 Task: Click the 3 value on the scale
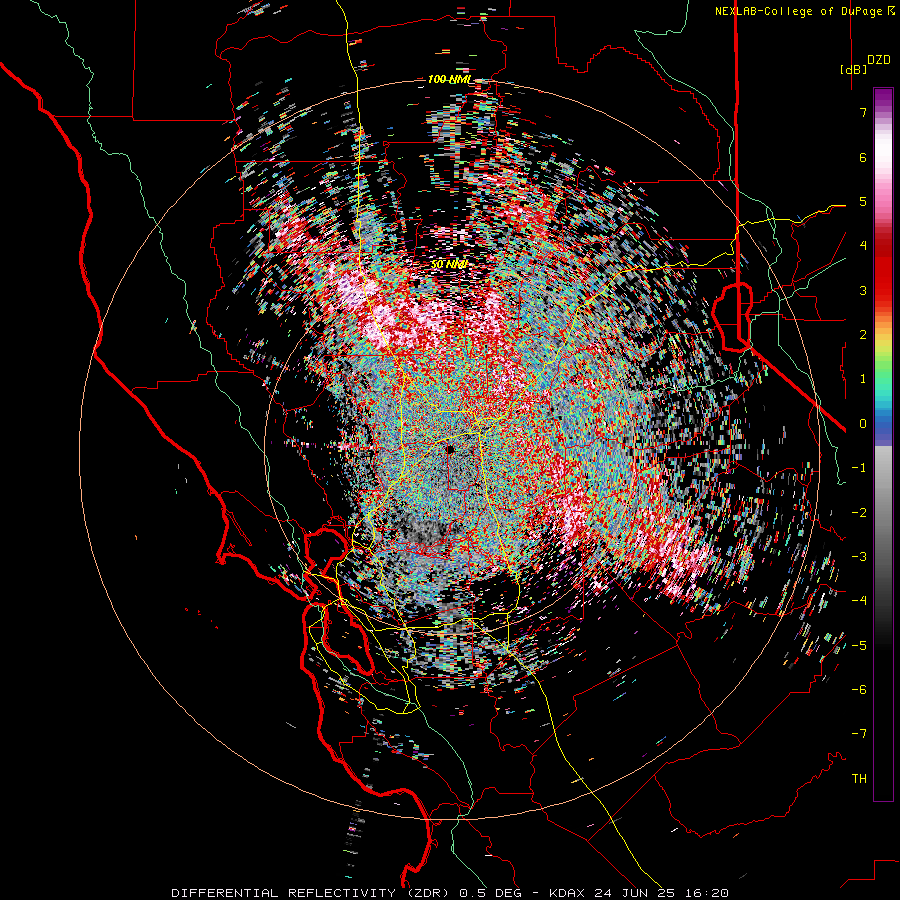(x=863, y=290)
